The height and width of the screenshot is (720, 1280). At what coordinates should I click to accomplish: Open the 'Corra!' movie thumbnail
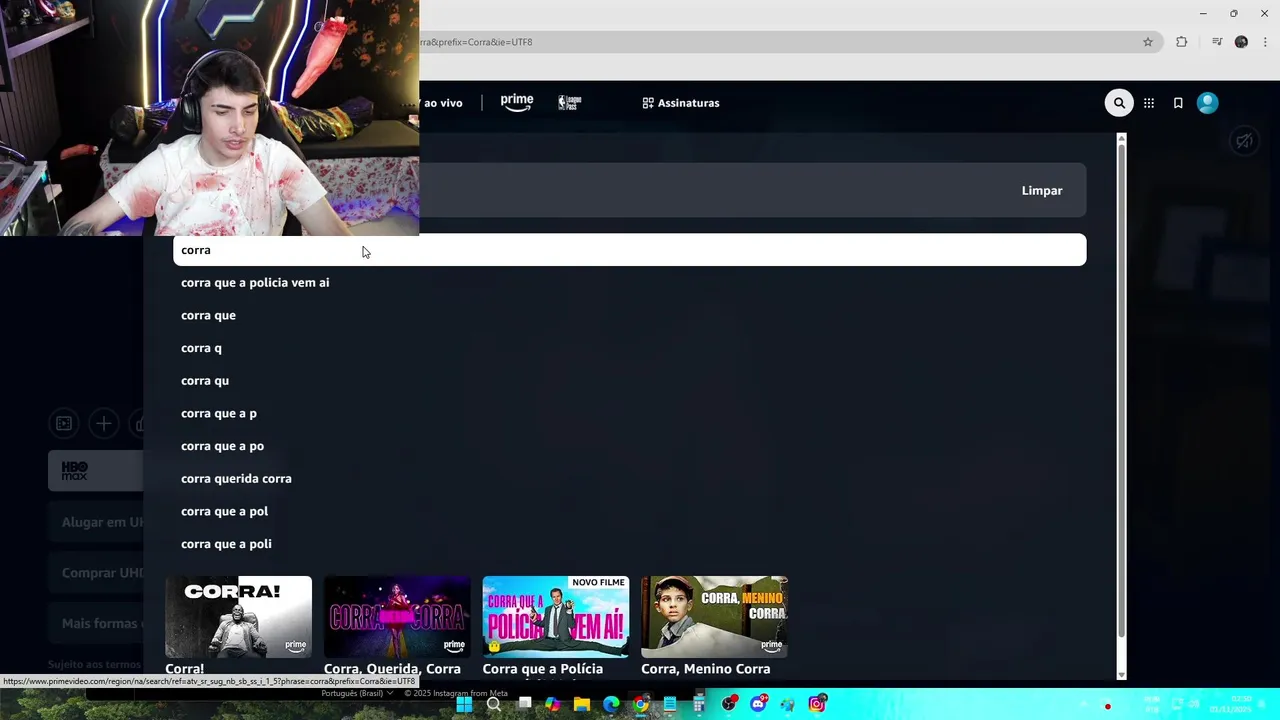pos(238,616)
